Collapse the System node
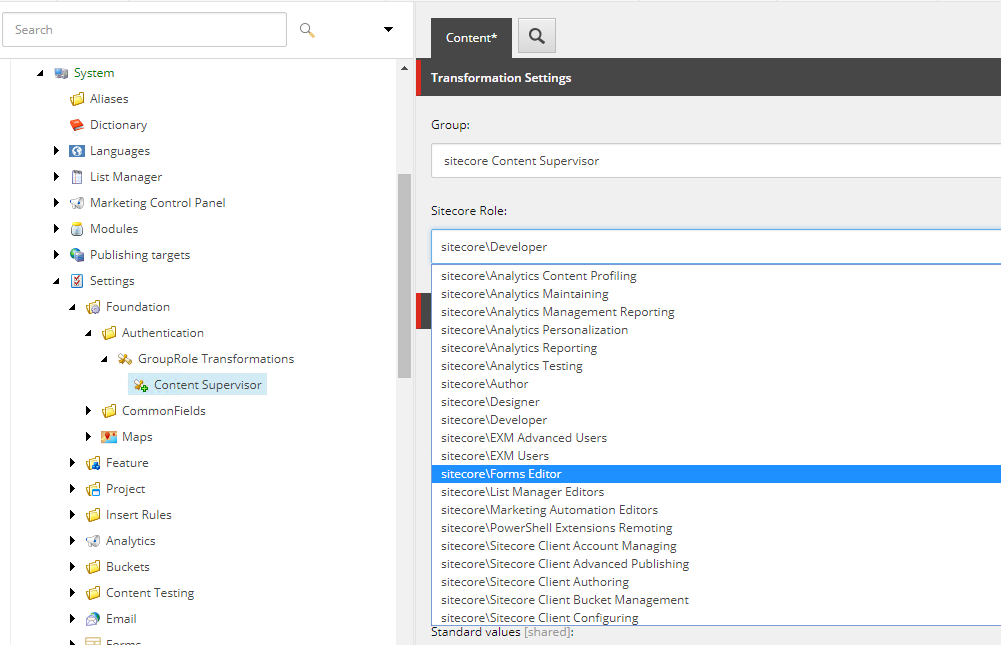 coord(40,73)
